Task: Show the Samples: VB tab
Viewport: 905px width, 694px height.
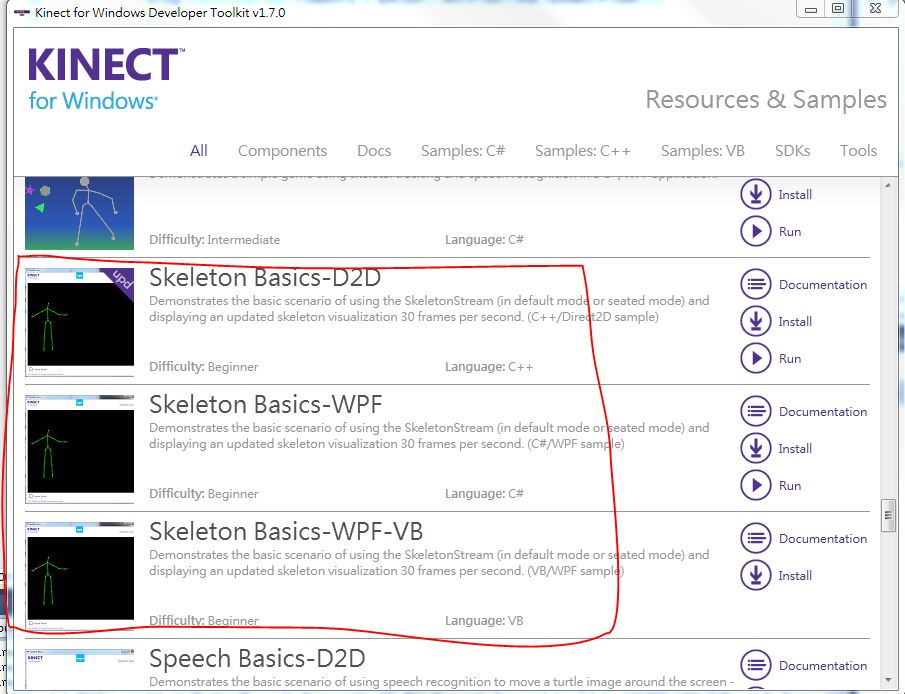Action: pos(702,151)
